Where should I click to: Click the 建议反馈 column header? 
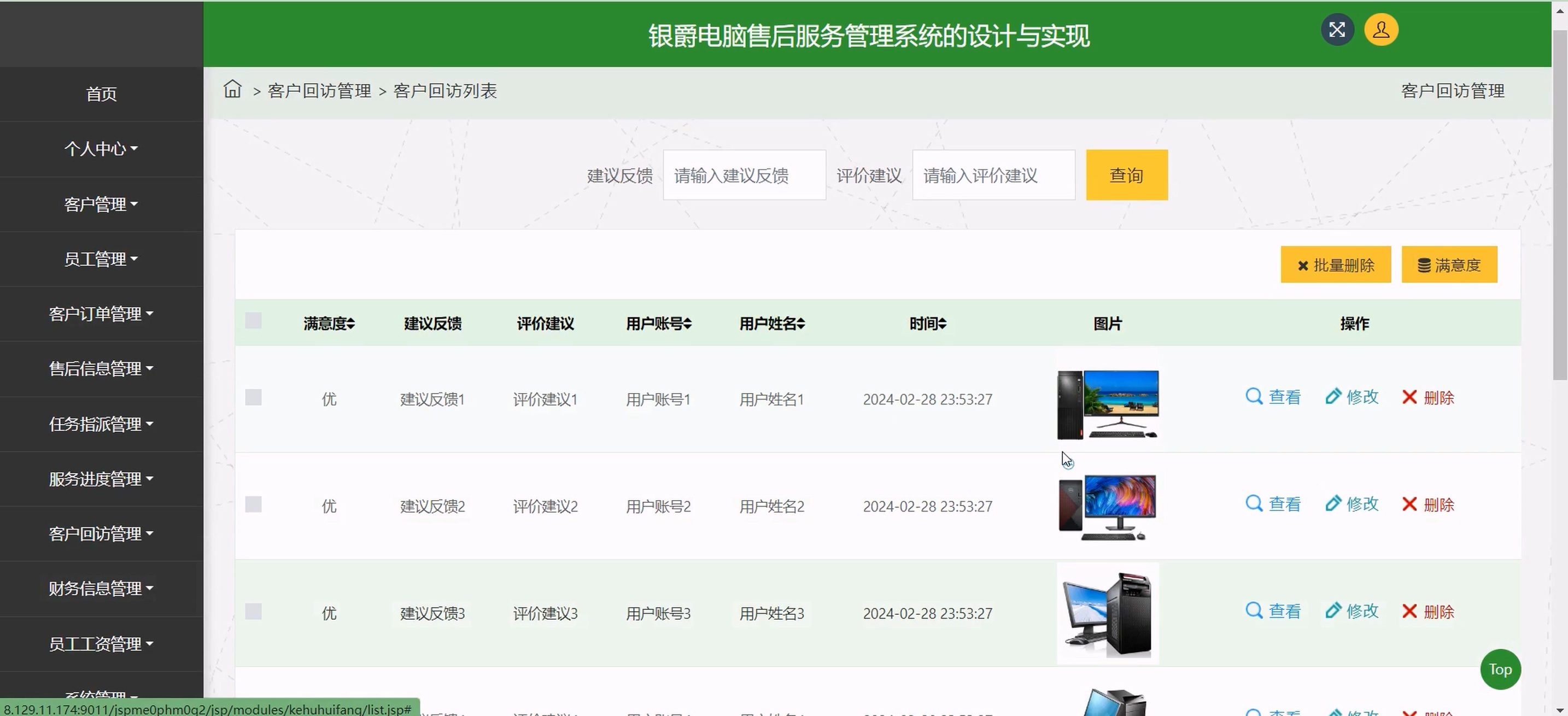click(433, 324)
